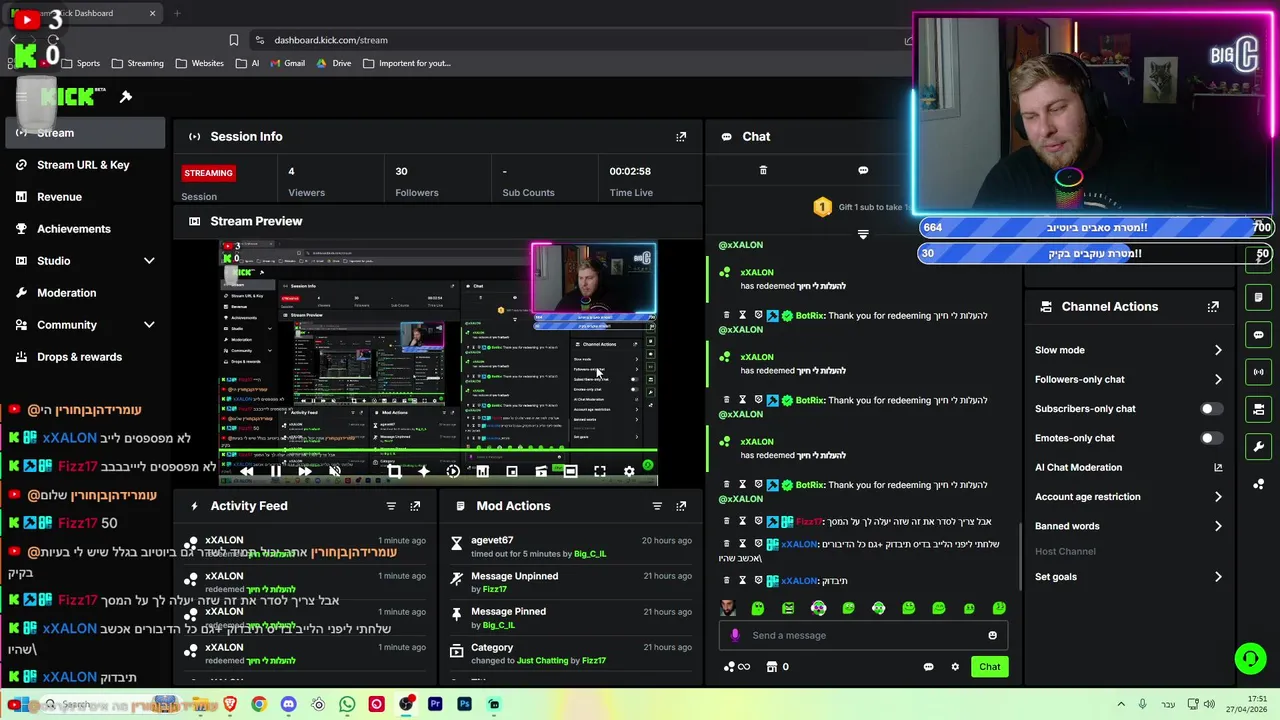Open Mod Actions filter options

tap(657, 506)
